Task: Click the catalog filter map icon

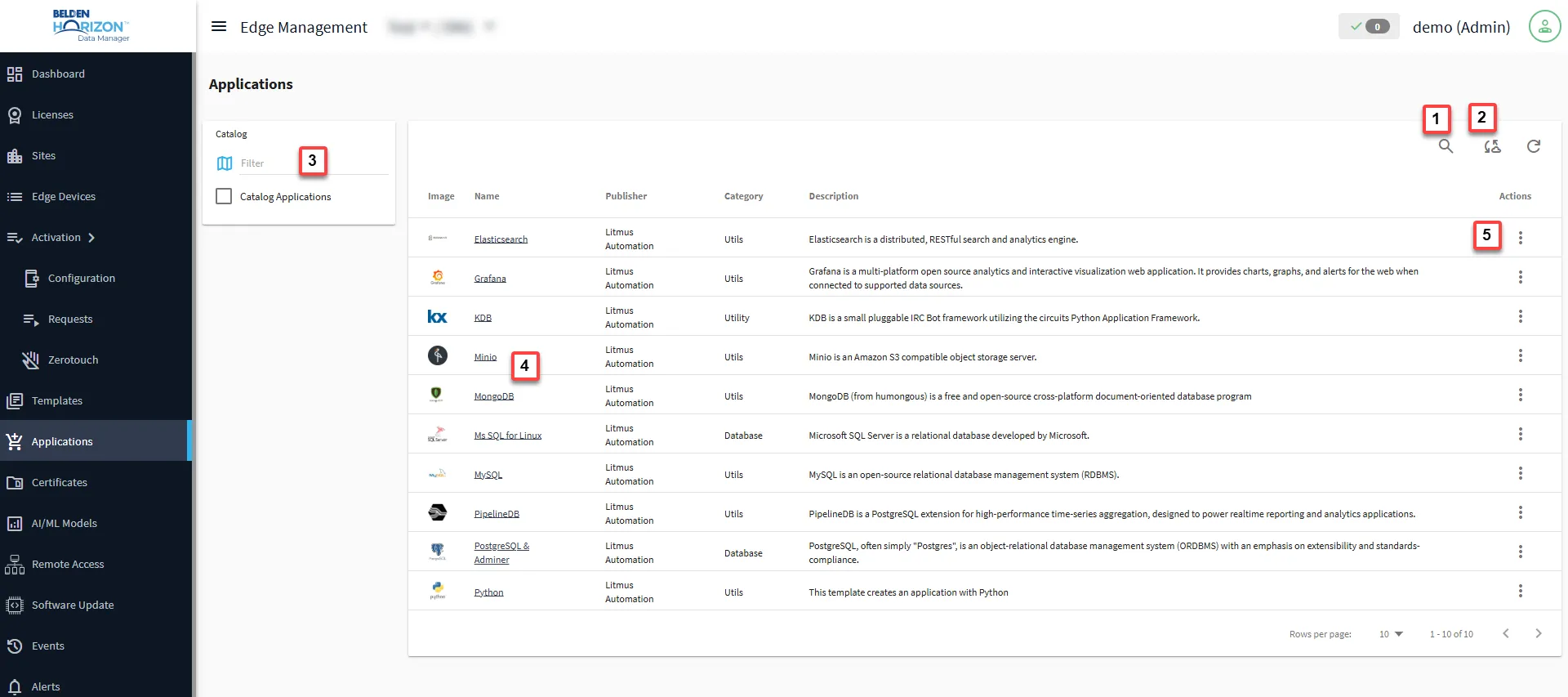Action: pyautogui.click(x=225, y=163)
